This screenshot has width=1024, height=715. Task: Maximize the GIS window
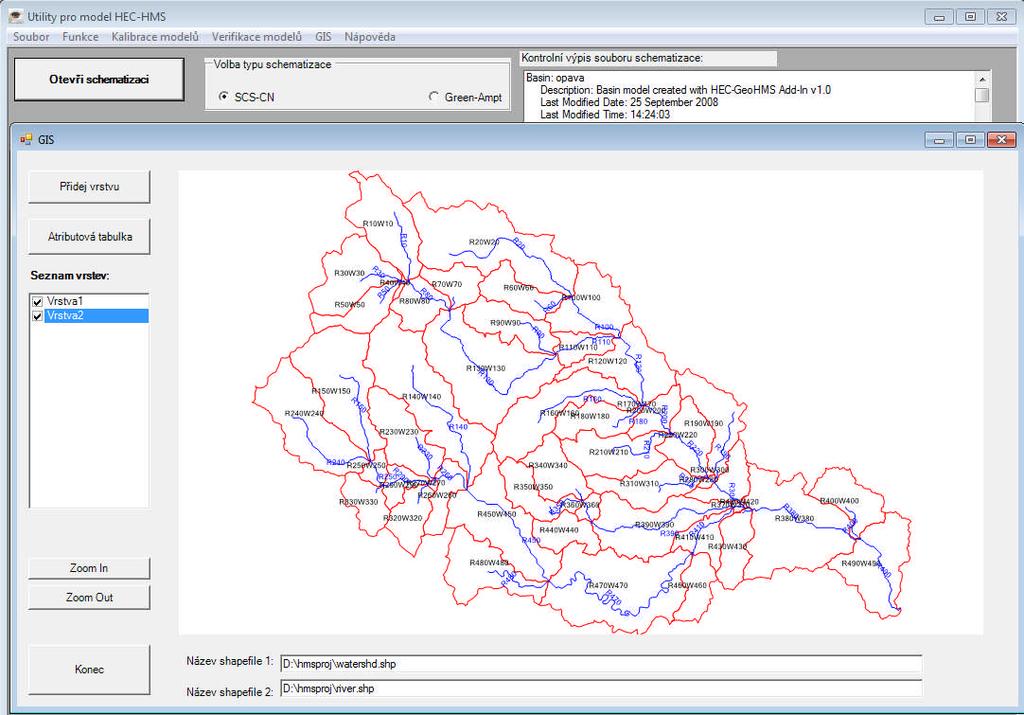tap(970, 140)
